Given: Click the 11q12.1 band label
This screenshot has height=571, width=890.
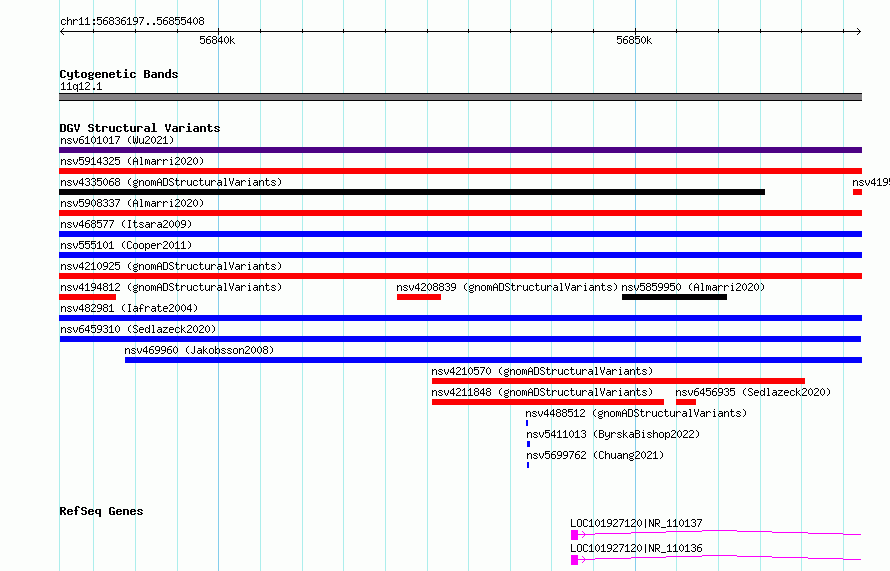Looking at the screenshot, I should pyautogui.click(x=81, y=86).
